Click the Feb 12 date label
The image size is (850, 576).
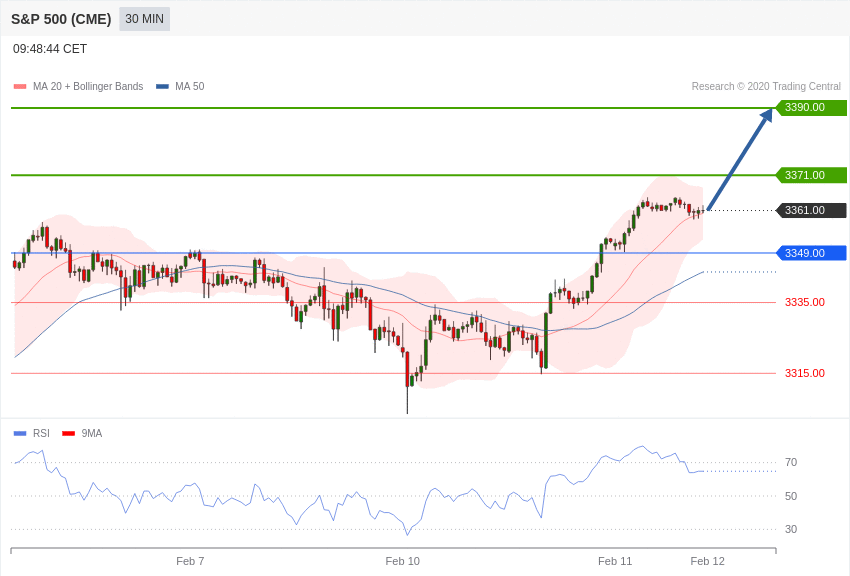(x=707, y=561)
